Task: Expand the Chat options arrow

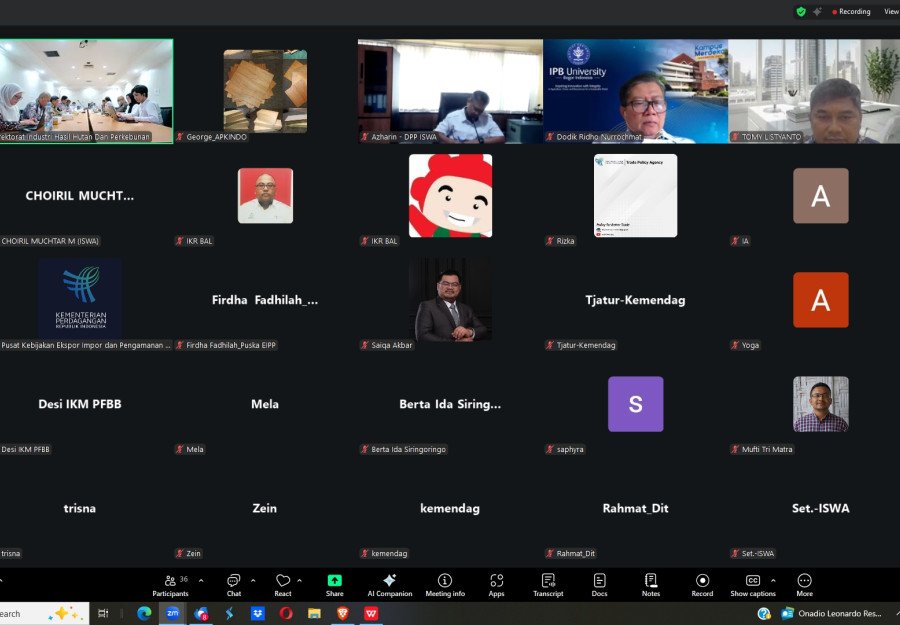Action: tap(252, 580)
